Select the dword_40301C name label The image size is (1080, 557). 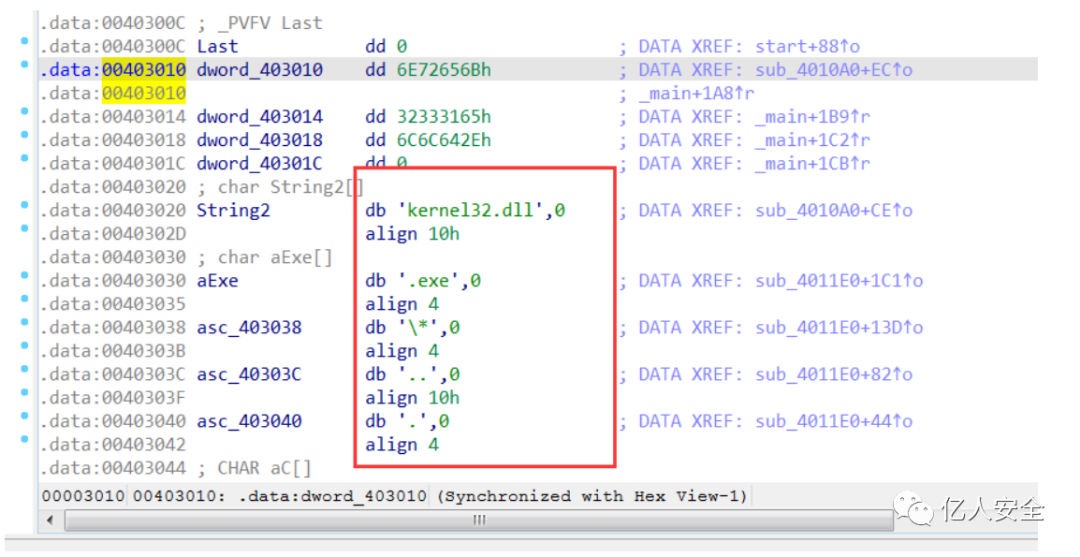pyautogui.click(x=260, y=163)
